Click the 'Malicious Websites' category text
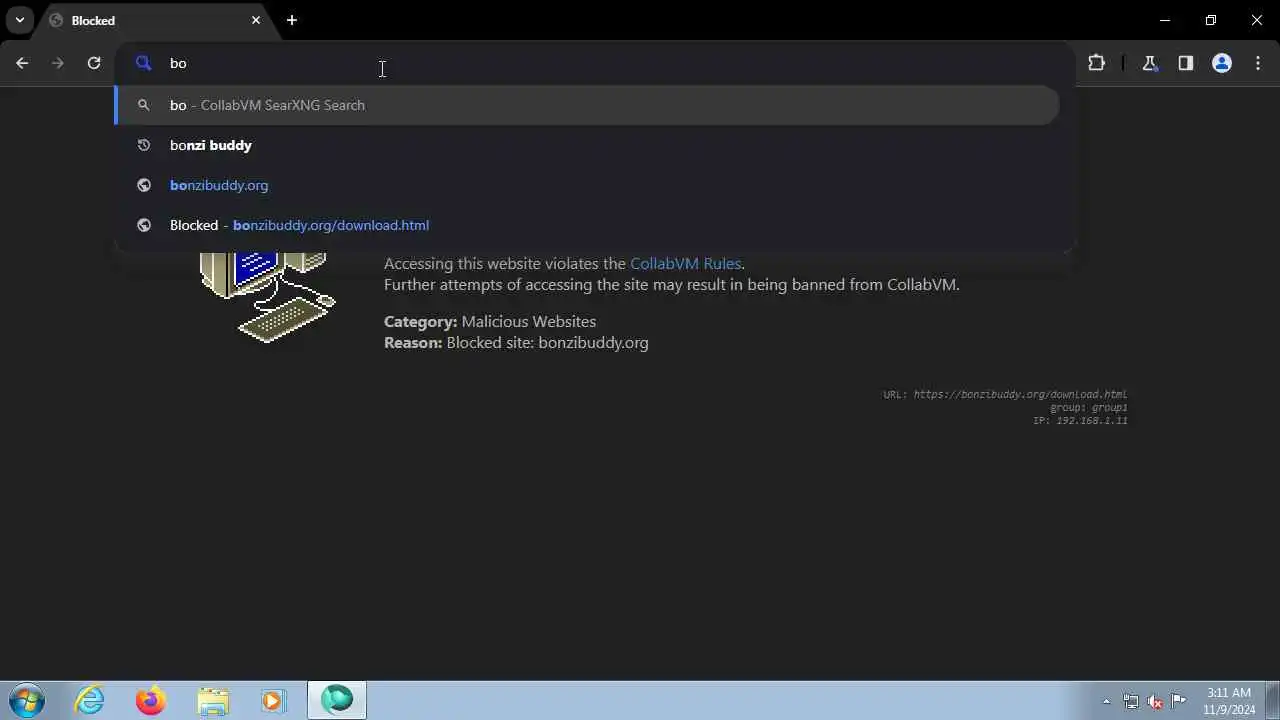Image resolution: width=1280 pixels, height=720 pixels. point(528,322)
